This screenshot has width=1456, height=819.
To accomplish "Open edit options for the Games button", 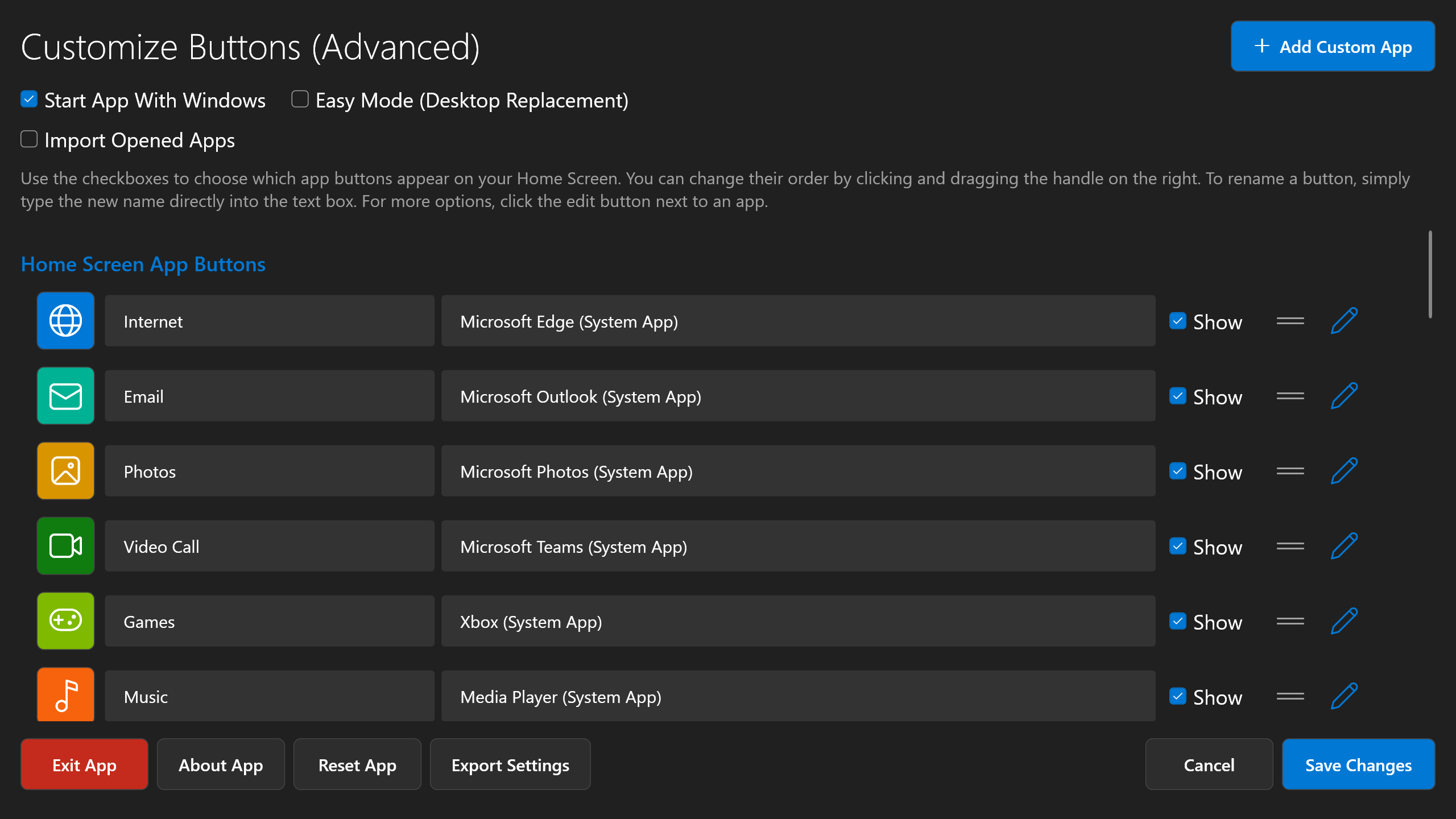I will (1344, 621).
